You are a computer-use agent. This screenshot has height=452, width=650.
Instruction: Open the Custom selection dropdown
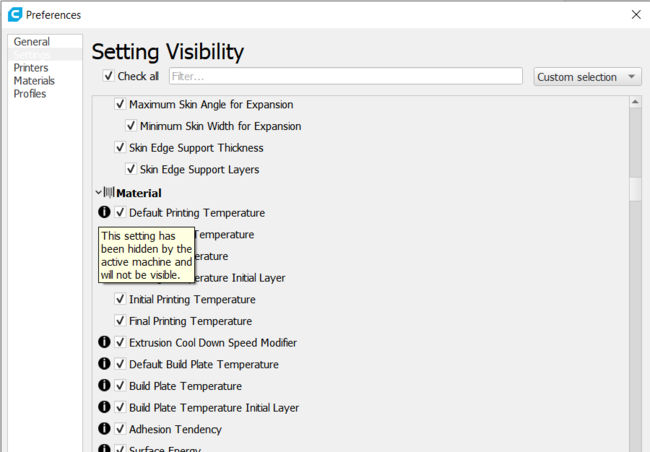(x=588, y=77)
